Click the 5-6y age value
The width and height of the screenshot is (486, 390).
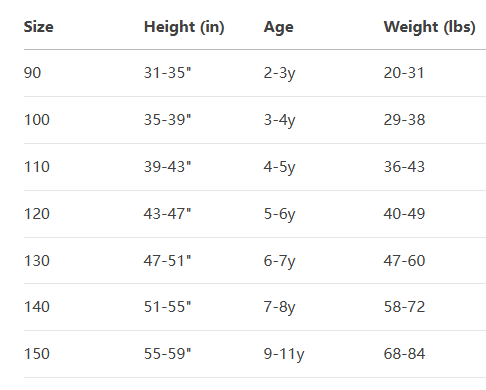pos(279,214)
